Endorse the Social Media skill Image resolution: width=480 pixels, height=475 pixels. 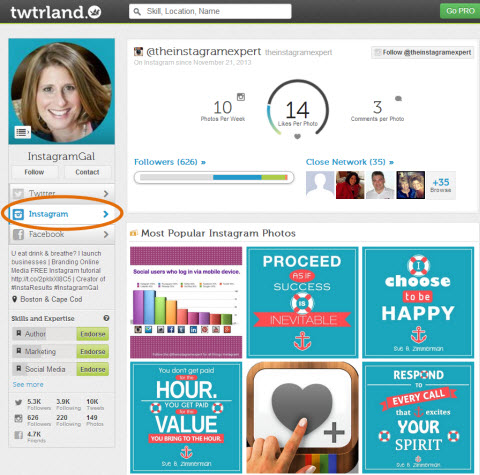93,369
